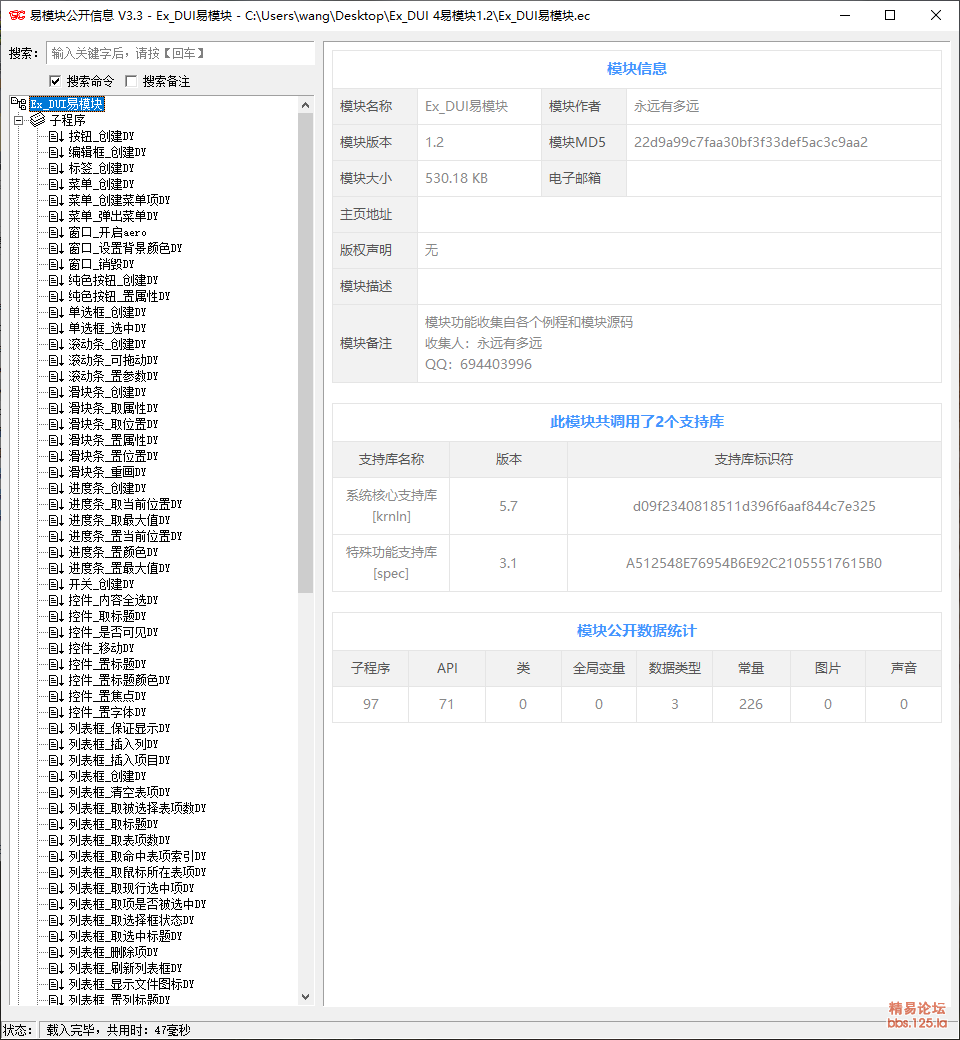The image size is (960, 1040).
Task: Click the app icon in the title bar
Action: pos(17,15)
